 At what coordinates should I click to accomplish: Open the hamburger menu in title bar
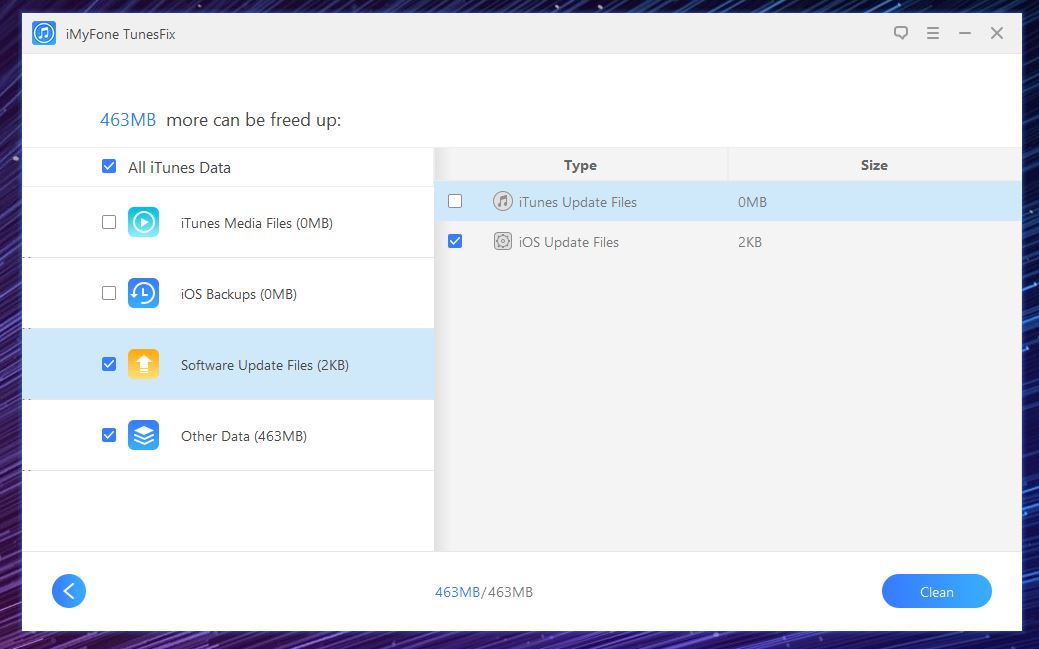click(x=933, y=33)
